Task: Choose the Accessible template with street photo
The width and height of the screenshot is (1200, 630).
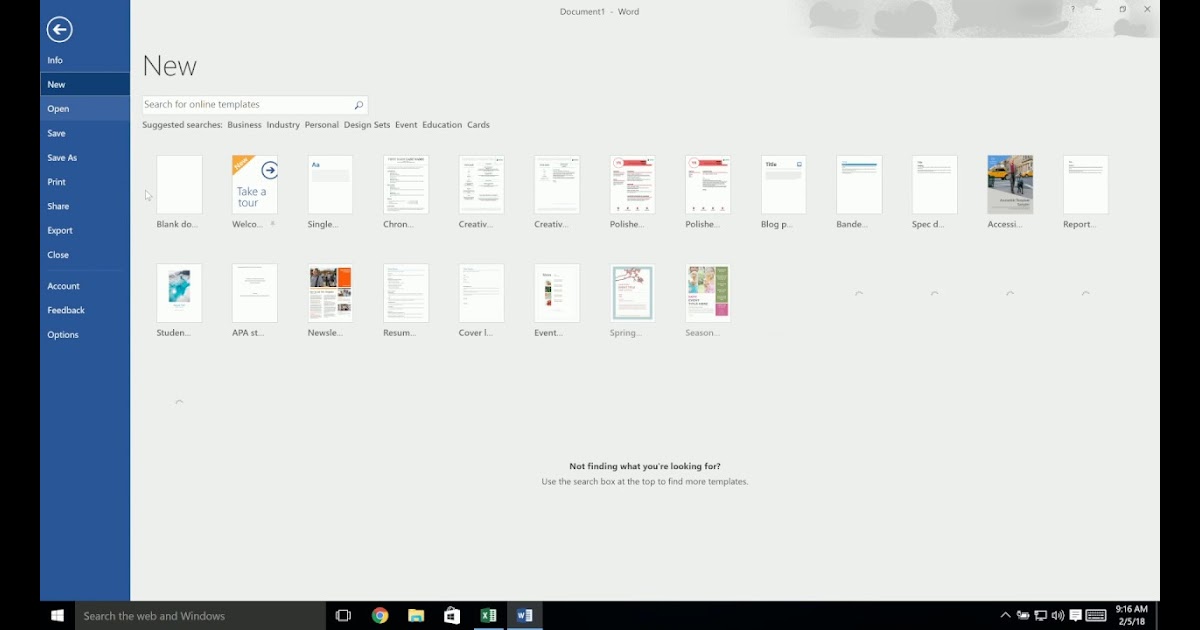Action: (x=1010, y=185)
